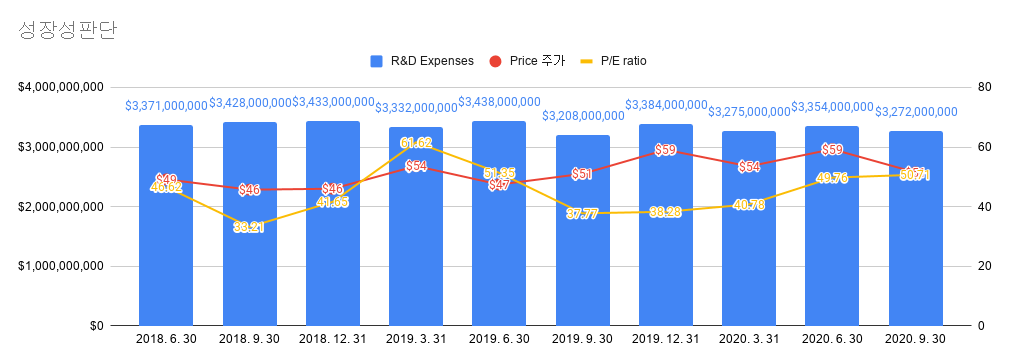Click the $3,433,000,000 data label
Viewport: 1017px width, 364px height.
click(x=333, y=102)
